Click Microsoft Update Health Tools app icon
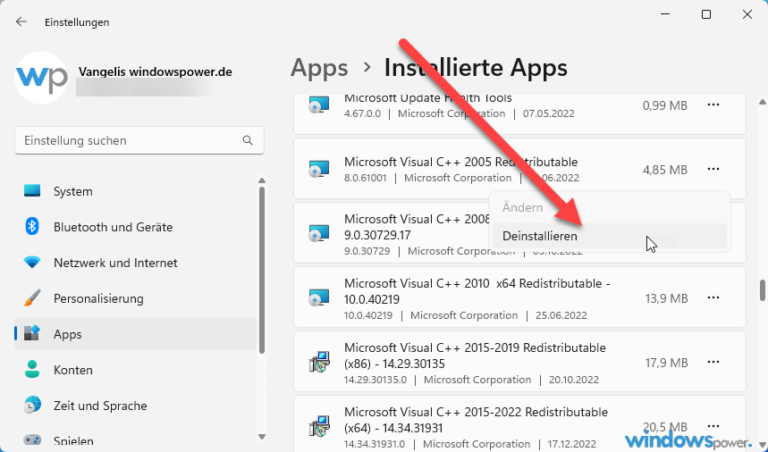The height and width of the screenshot is (452, 768). pos(319,105)
